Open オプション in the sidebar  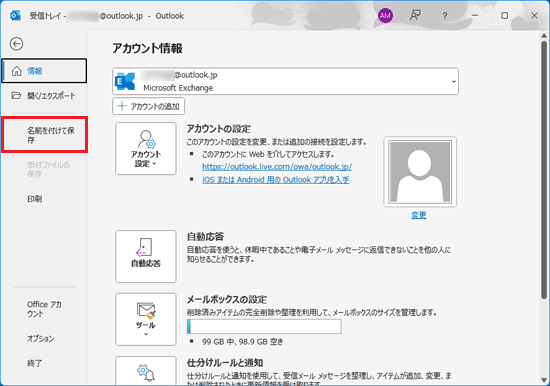coord(41,339)
